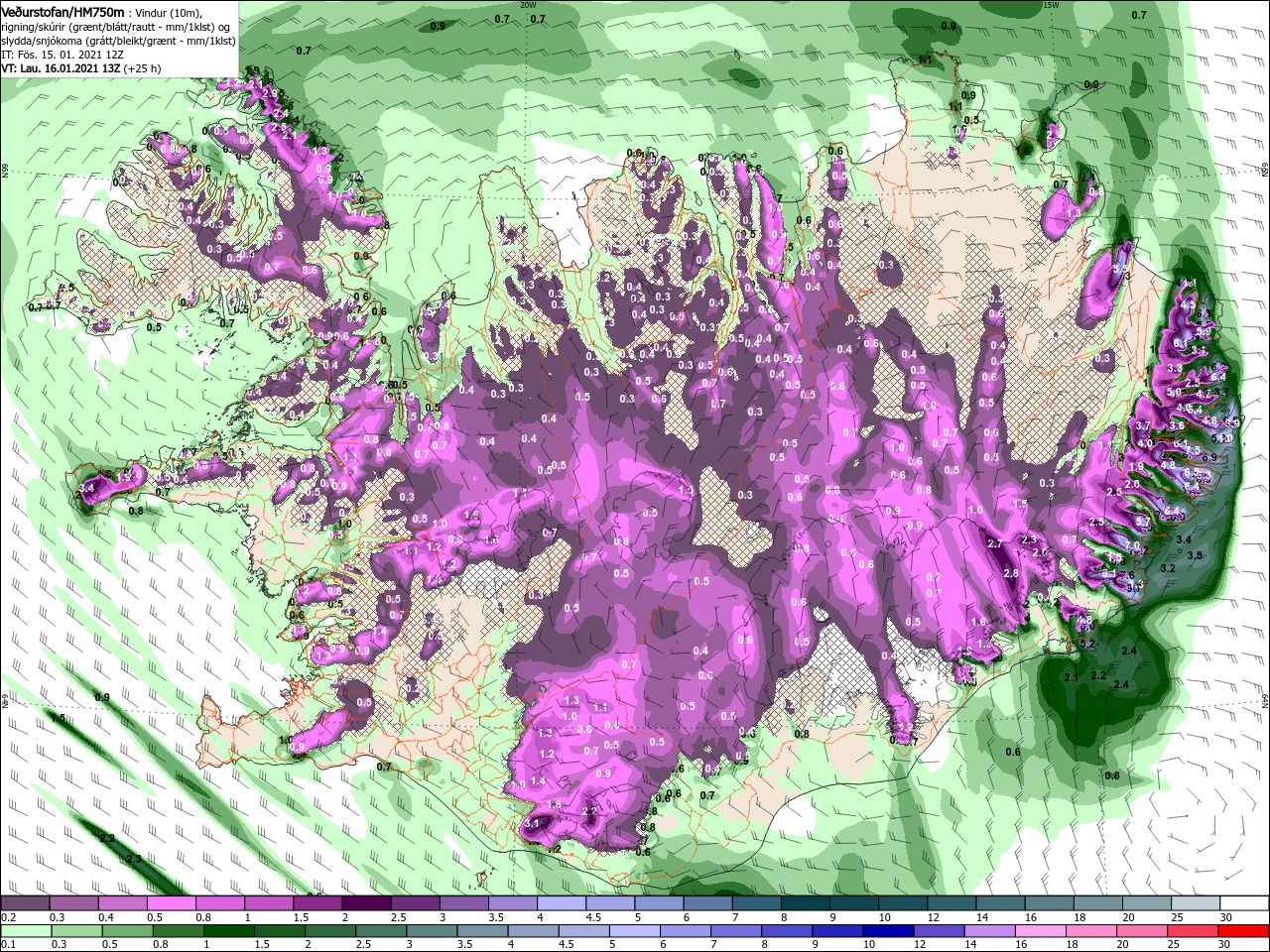Click the 'VT: Lau. 16.01.2021 13Z' valid time text

tap(62, 68)
